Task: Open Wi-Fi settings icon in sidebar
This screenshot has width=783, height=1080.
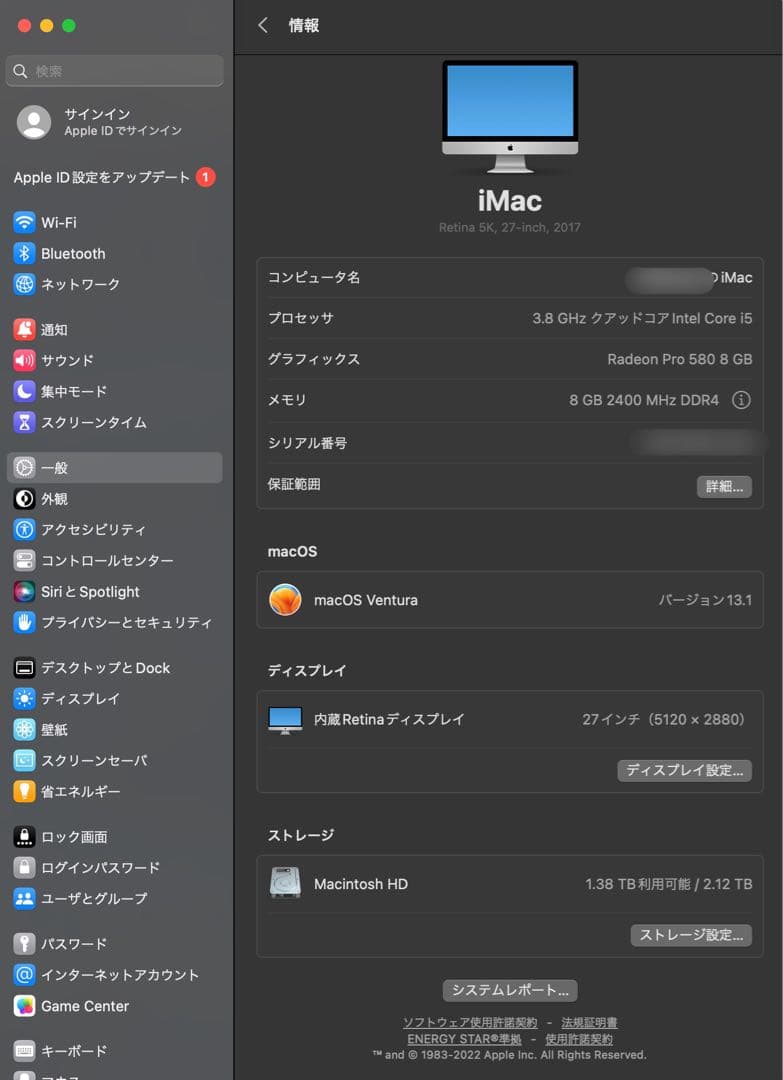Action: point(24,222)
